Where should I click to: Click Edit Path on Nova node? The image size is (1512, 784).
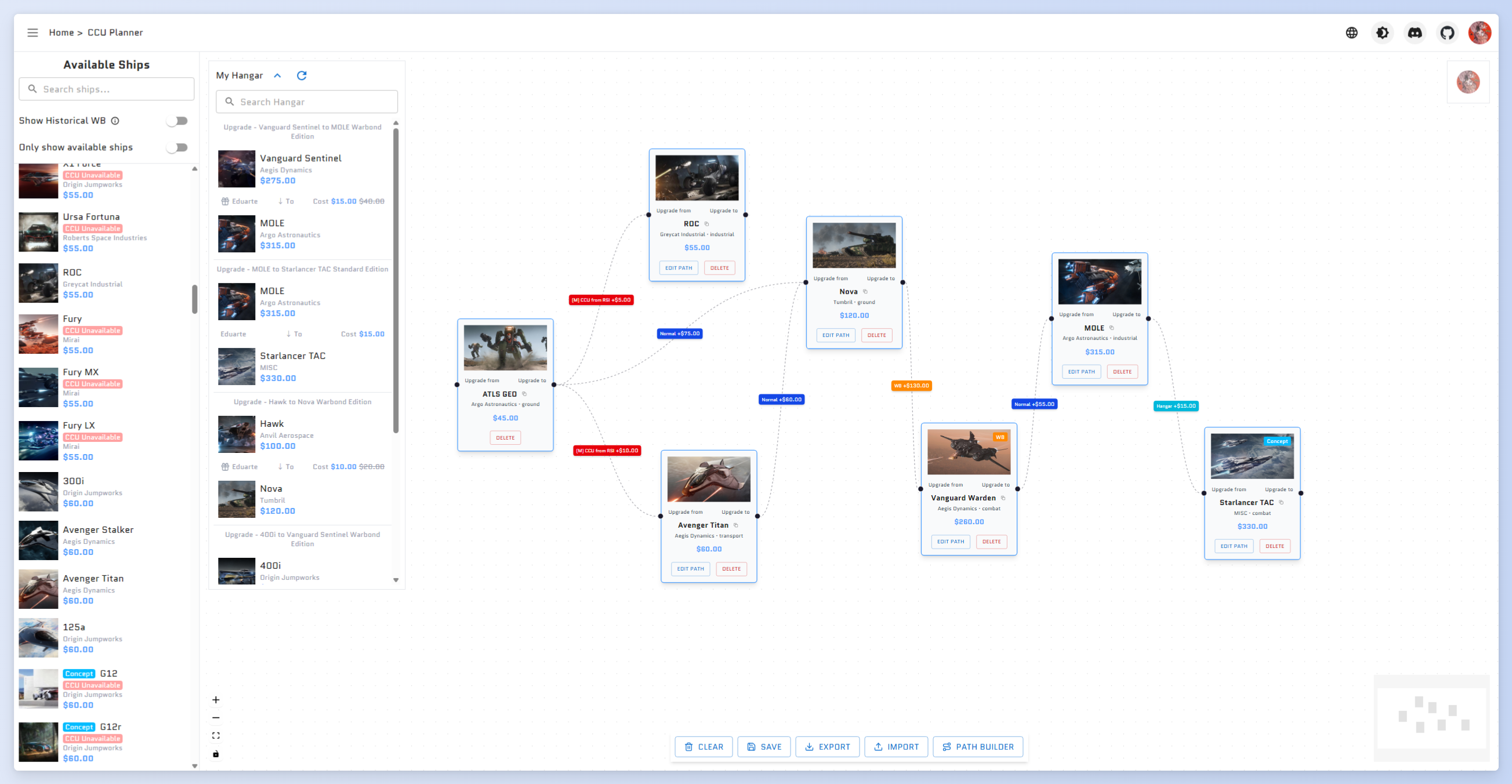[835, 335]
